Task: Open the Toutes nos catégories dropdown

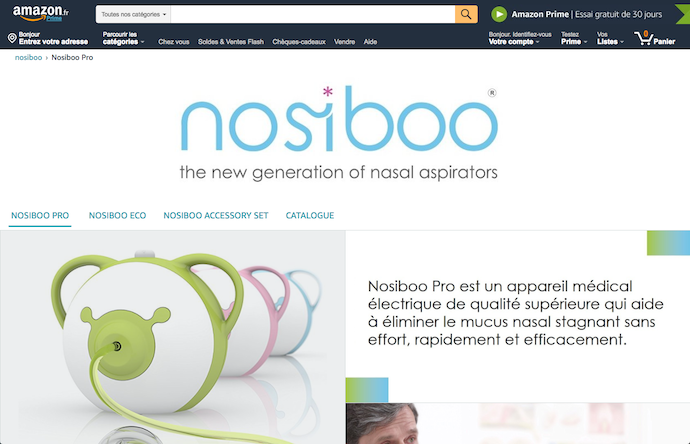Action: 133,14
